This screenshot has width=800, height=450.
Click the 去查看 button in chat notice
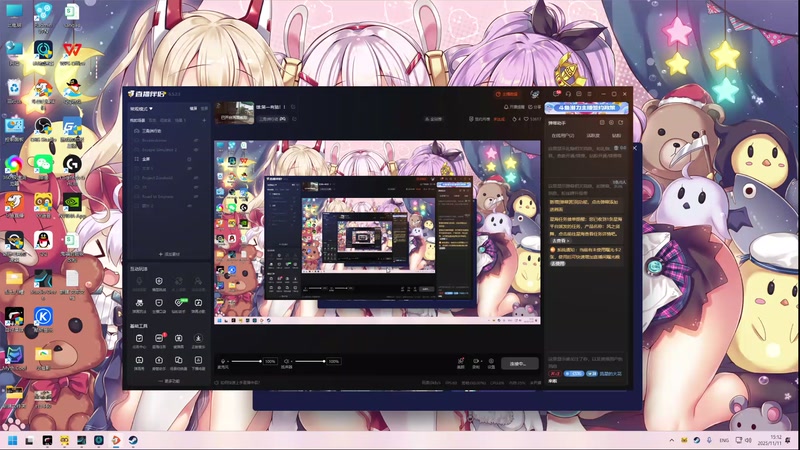560,240
